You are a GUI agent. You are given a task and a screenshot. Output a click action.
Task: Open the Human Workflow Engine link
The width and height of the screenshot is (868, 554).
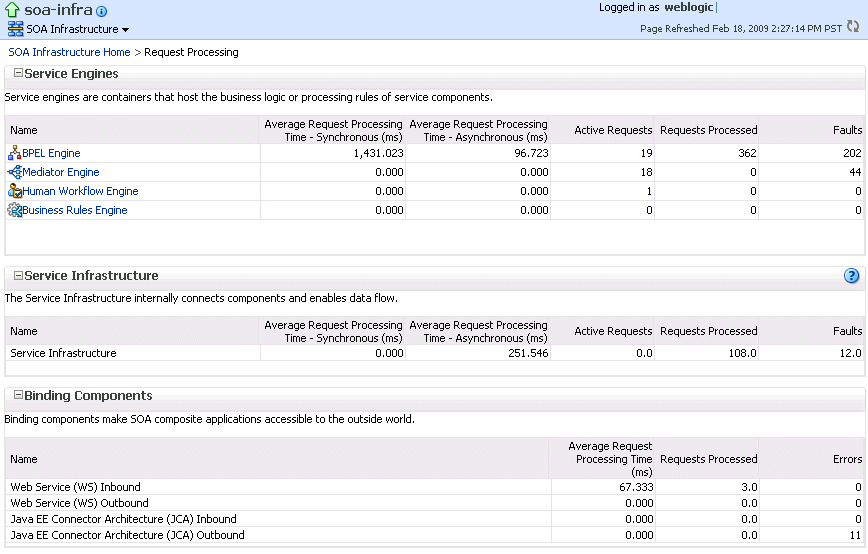coord(80,191)
